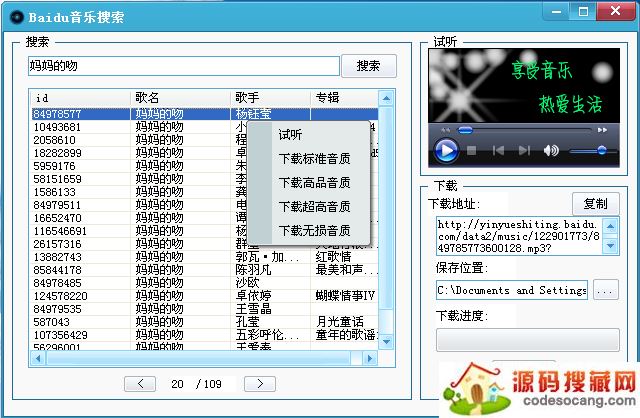Click singer 陈羽凡 in the list
The image size is (640, 418).
(x=253, y=270)
